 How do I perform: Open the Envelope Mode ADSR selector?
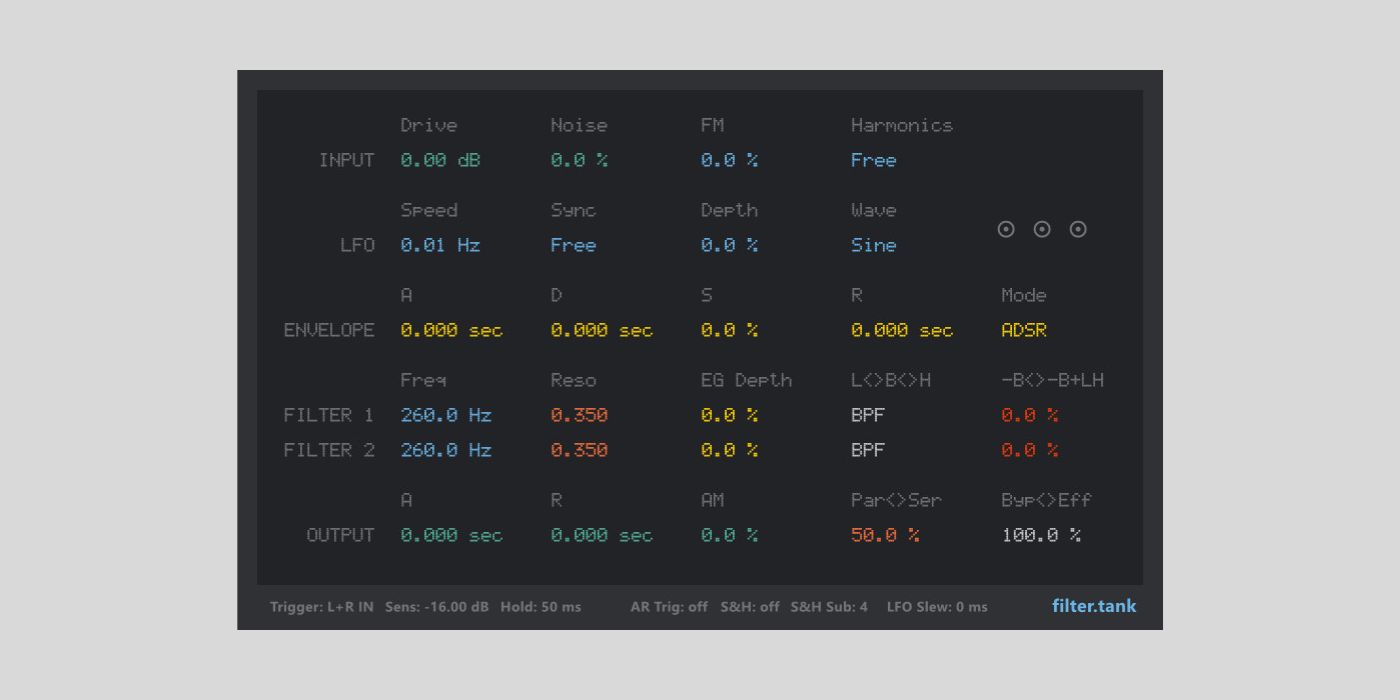pyautogui.click(x=1024, y=330)
